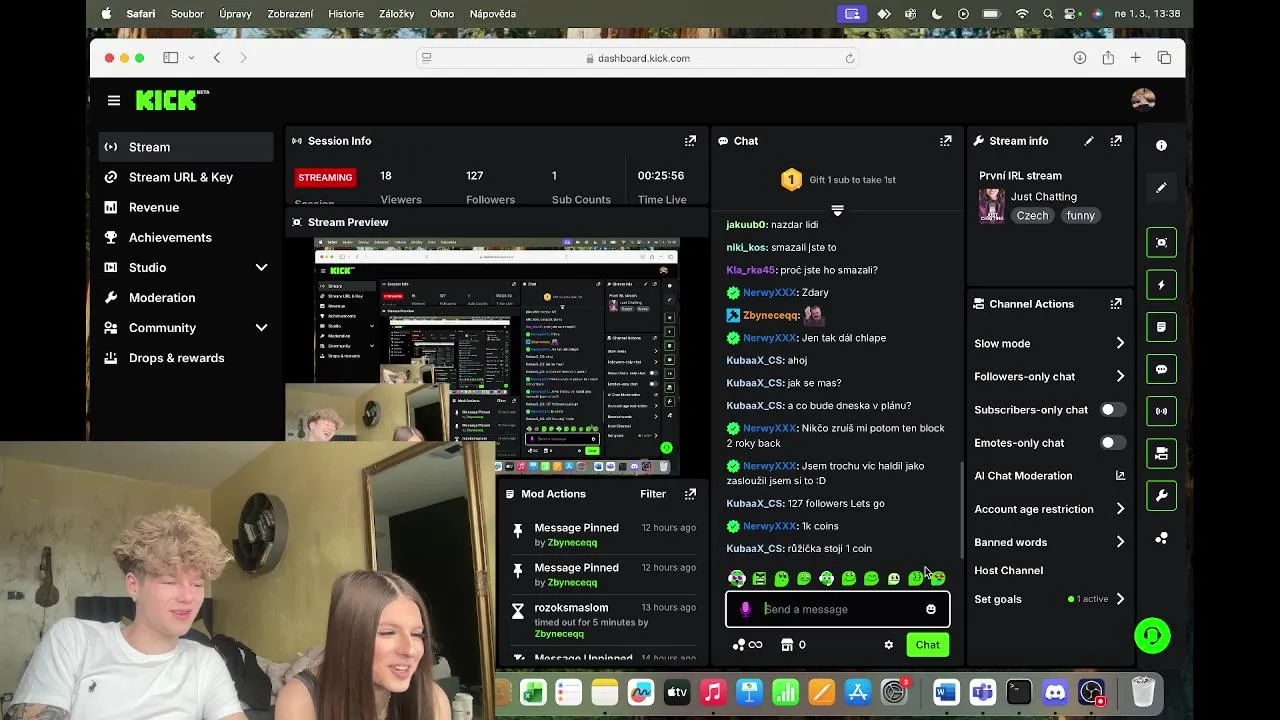
Task: Go to Achievements page
Action: 186,238
